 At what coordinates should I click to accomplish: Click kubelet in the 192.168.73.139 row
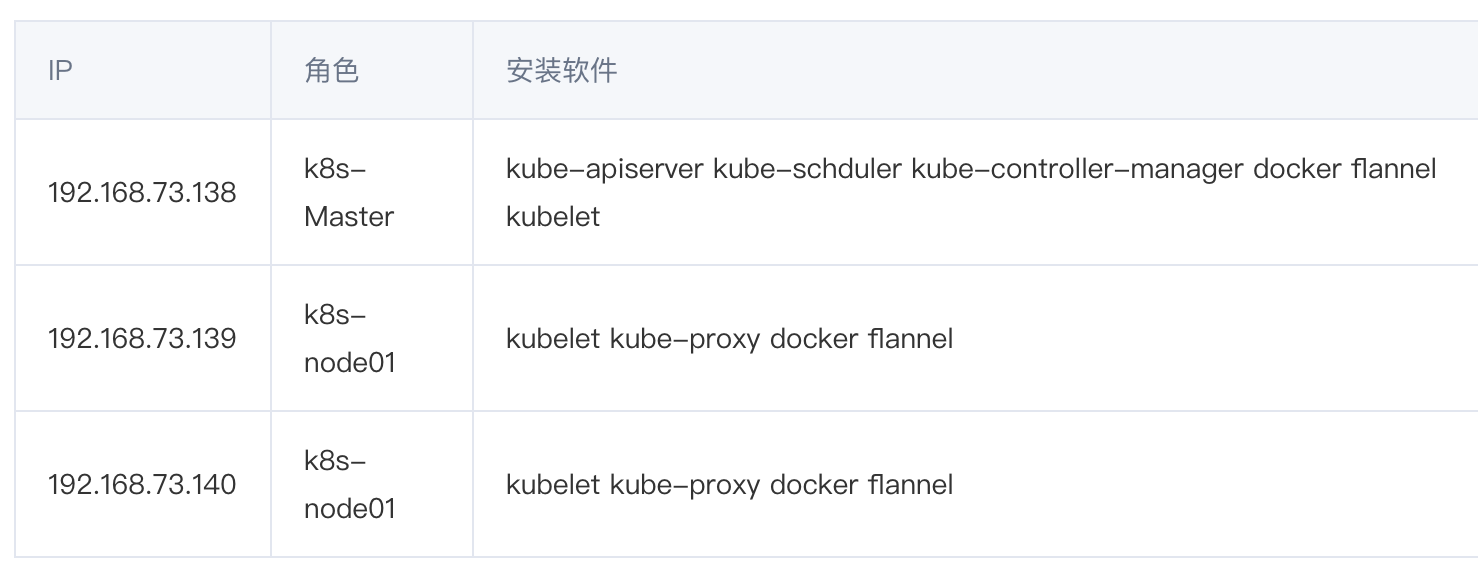(553, 338)
